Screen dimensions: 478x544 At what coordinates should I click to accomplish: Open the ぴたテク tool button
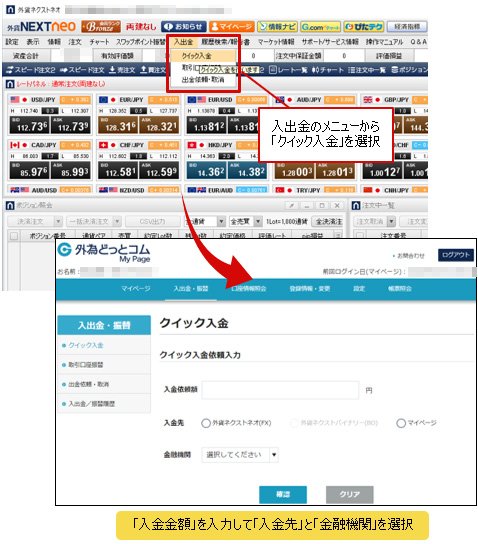(x=364, y=27)
